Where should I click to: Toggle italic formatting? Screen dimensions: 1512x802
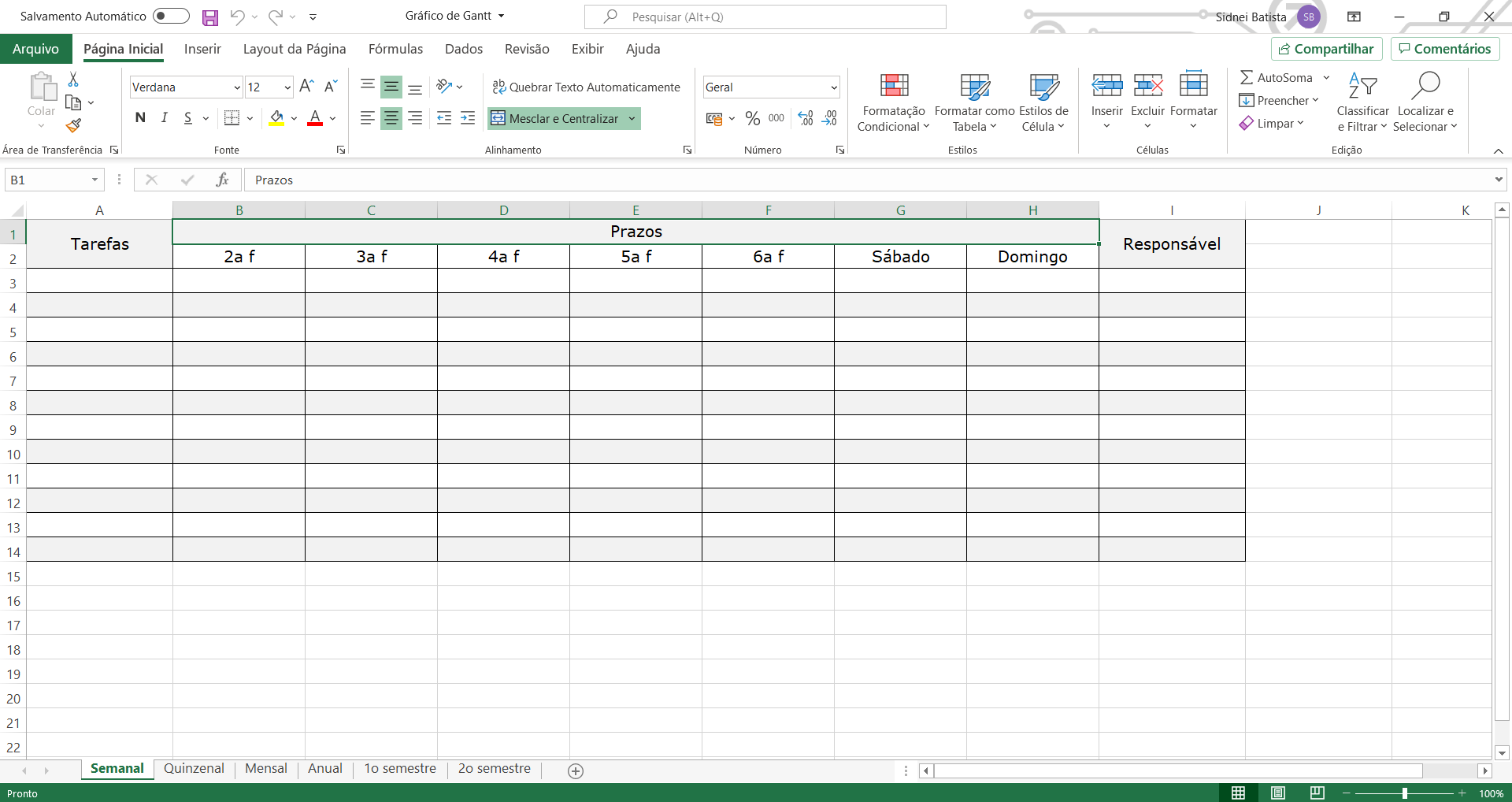click(x=164, y=118)
